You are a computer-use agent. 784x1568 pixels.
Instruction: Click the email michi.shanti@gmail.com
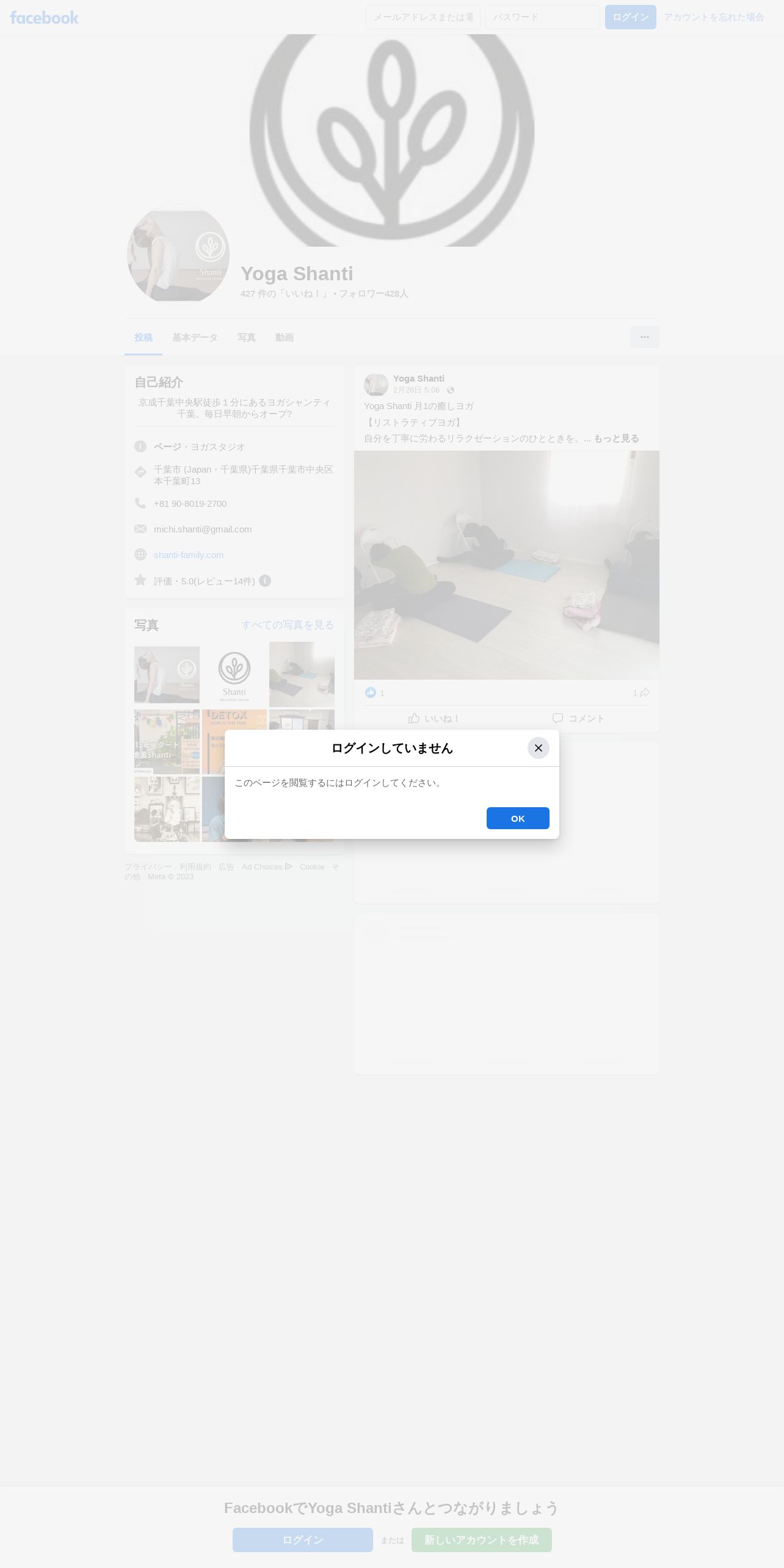click(x=203, y=529)
